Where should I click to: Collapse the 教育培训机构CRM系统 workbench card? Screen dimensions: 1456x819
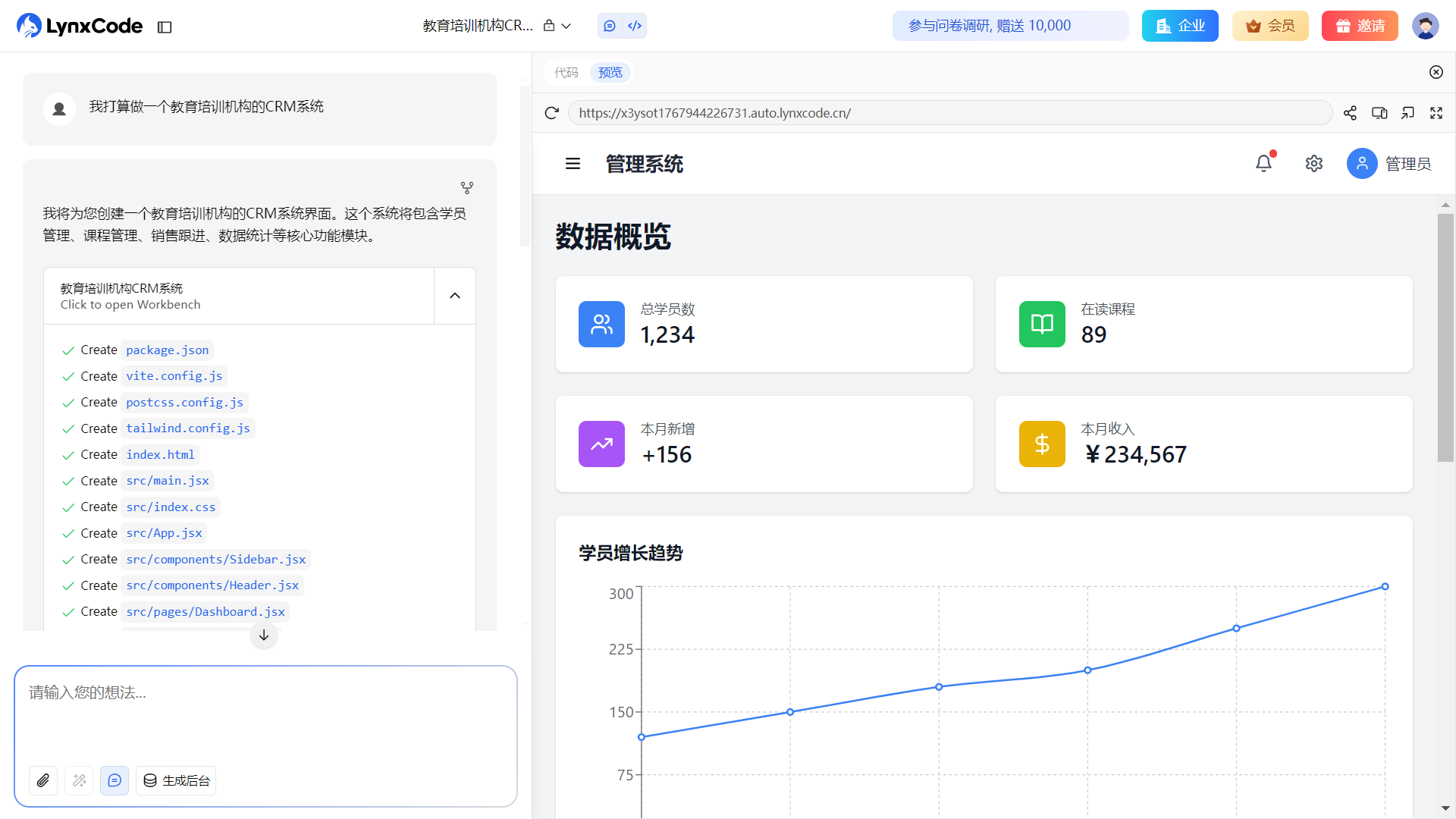[455, 296]
